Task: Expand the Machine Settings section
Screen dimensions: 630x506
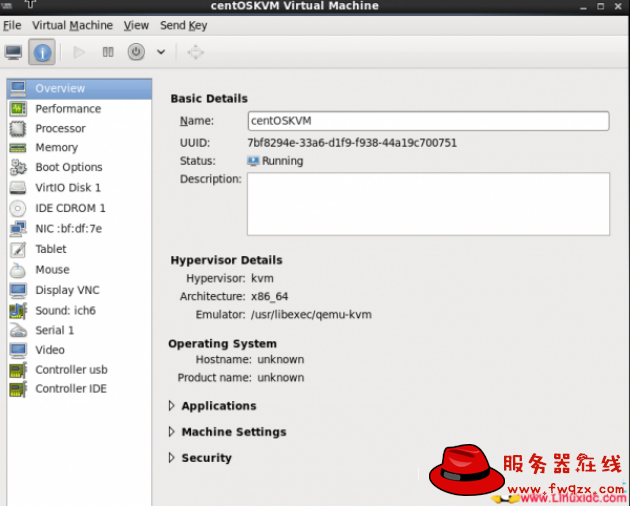Action: pyautogui.click(x=172, y=432)
